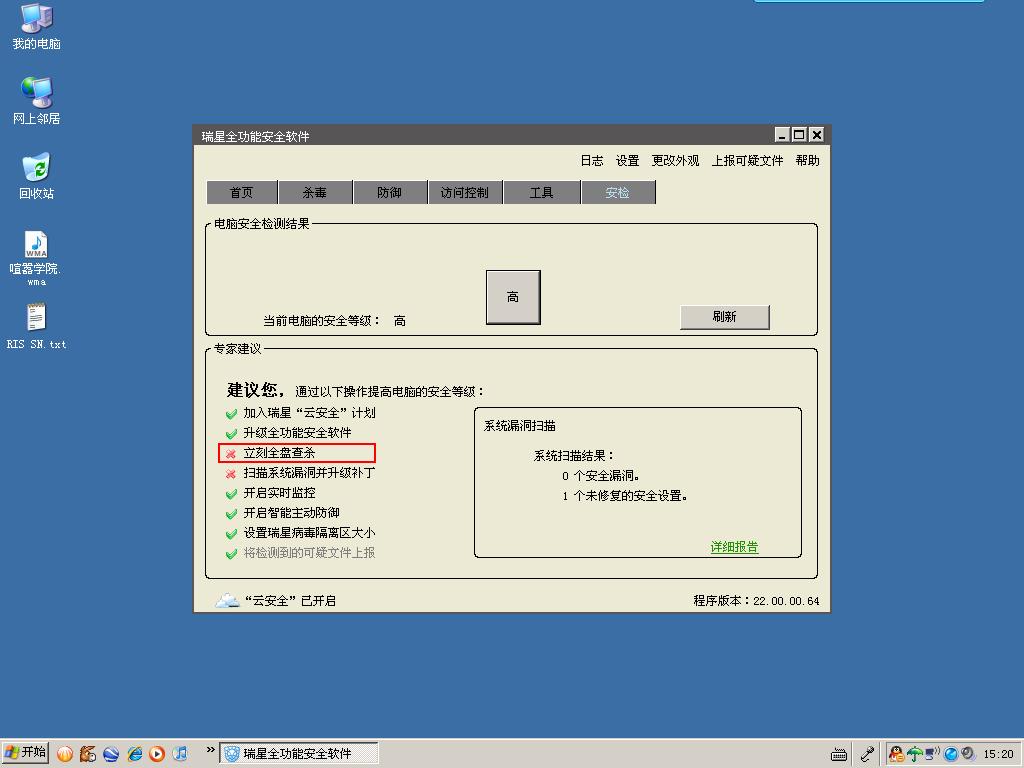The width and height of the screenshot is (1024, 768).
Task: Open the 日志 menu
Action: click(x=592, y=161)
